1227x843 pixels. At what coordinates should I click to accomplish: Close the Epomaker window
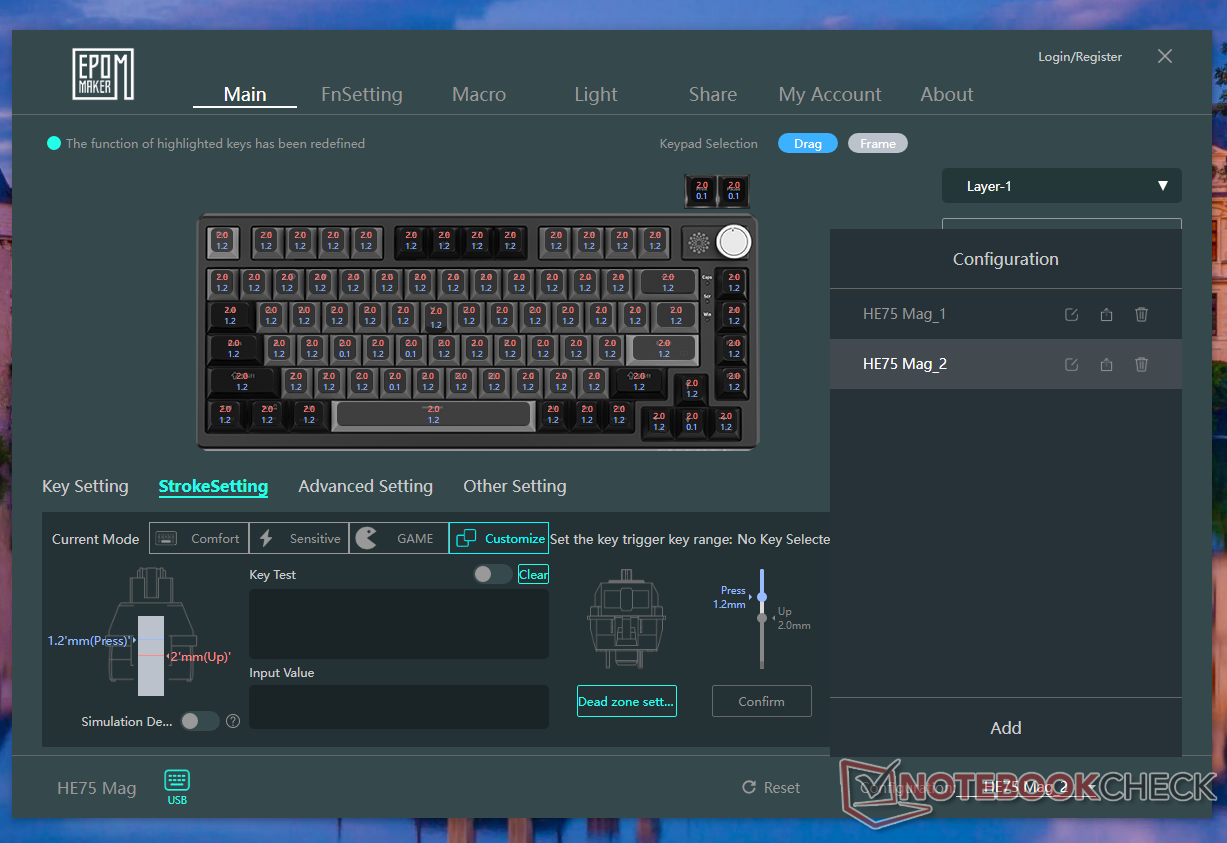tap(1165, 56)
